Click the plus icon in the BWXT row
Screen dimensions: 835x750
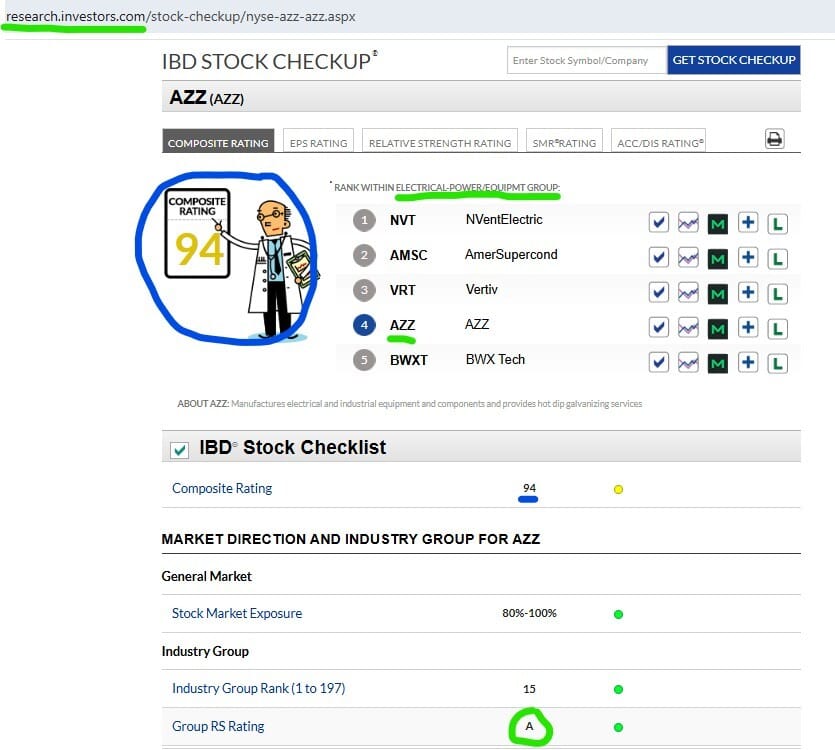tap(748, 362)
